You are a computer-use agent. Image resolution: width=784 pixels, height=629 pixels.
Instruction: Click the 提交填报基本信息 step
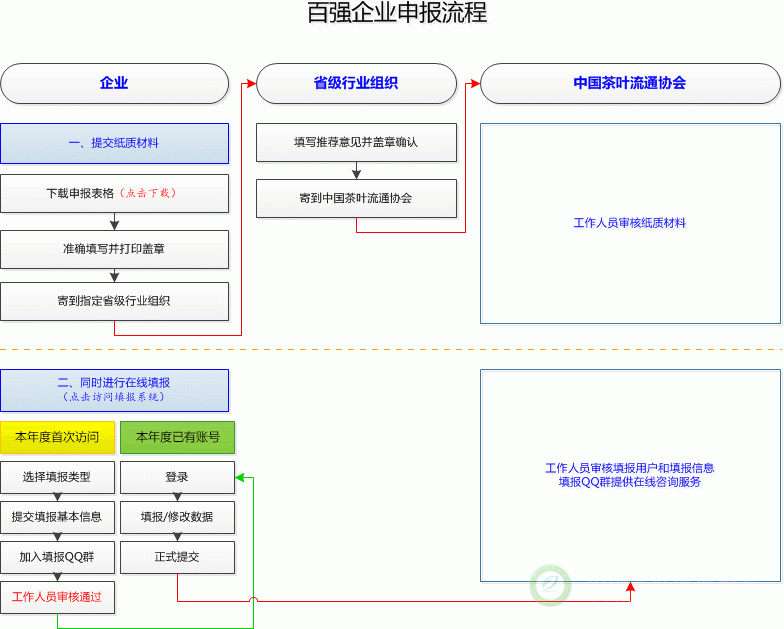pyautogui.click(x=57, y=517)
